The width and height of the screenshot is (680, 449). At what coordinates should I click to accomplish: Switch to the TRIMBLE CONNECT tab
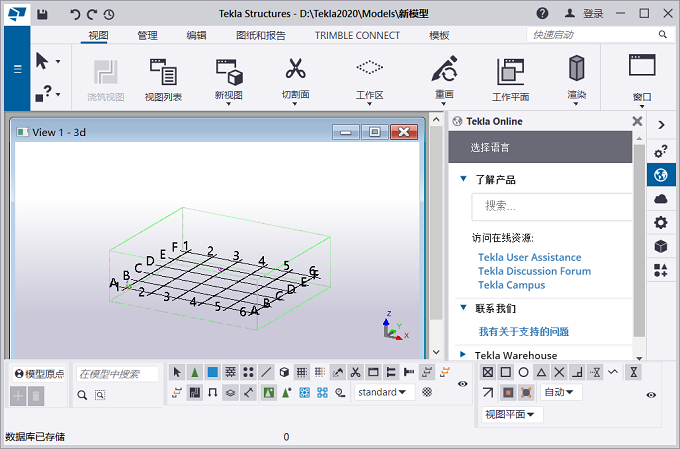click(x=357, y=36)
